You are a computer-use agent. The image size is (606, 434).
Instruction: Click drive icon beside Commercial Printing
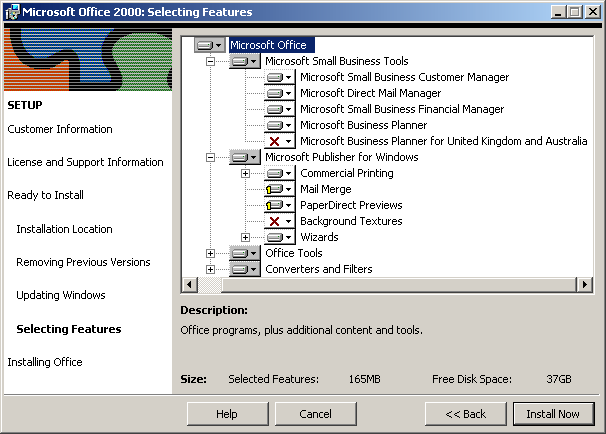click(280, 173)
